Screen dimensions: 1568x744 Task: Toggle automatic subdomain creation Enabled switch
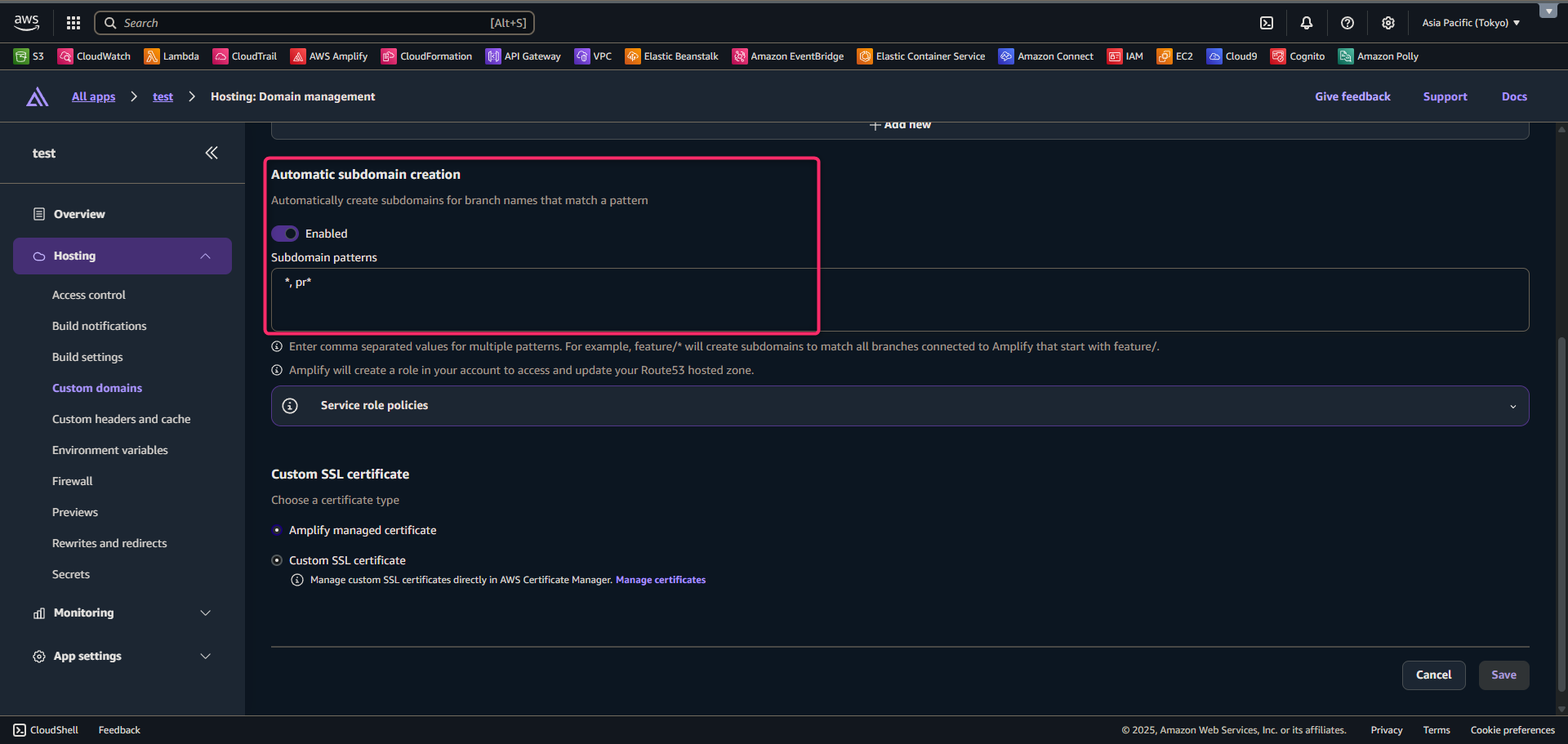coord(285,234)
